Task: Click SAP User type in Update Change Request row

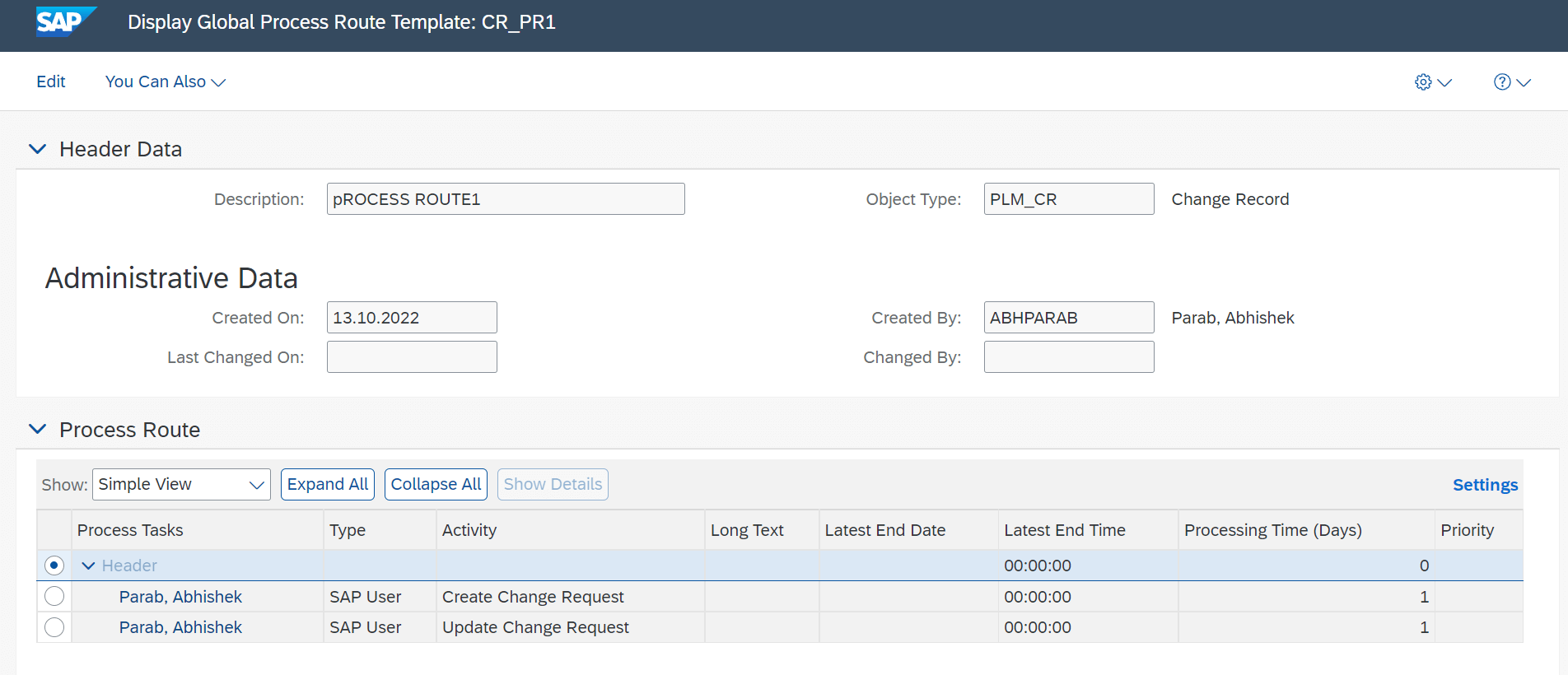Action: tap(380, 627)
